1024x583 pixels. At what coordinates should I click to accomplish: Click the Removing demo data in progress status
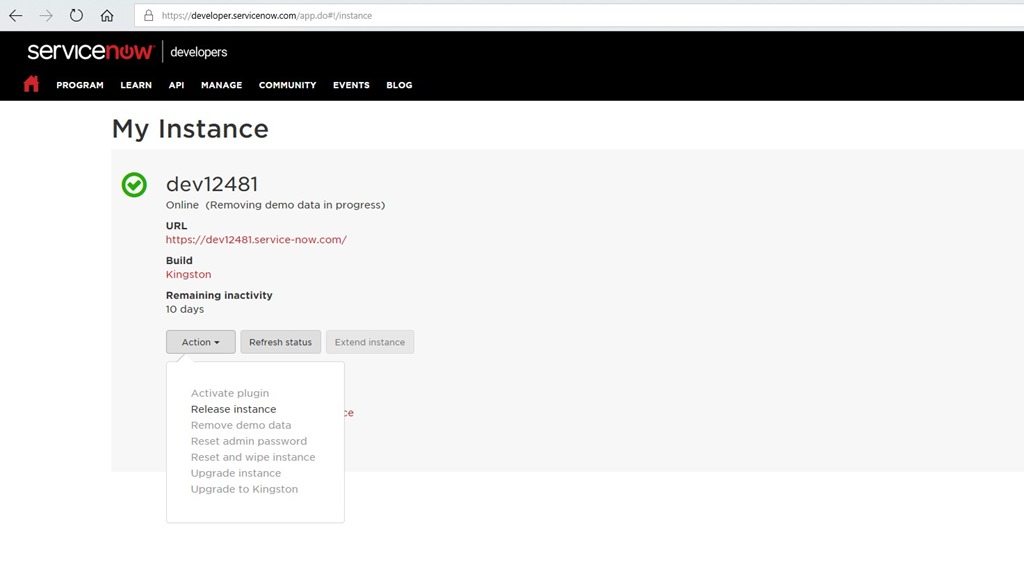tap(295, 205)
